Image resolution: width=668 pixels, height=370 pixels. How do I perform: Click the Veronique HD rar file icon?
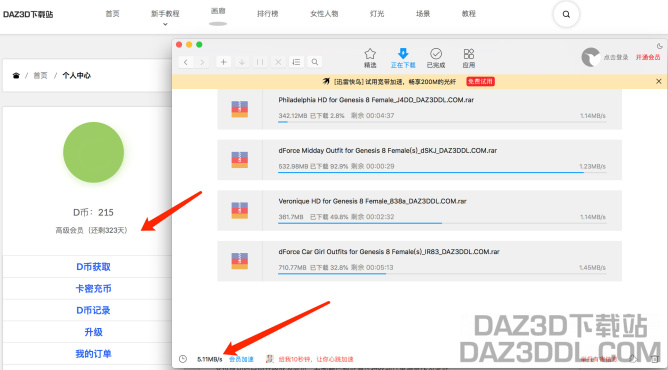(239, 210)
